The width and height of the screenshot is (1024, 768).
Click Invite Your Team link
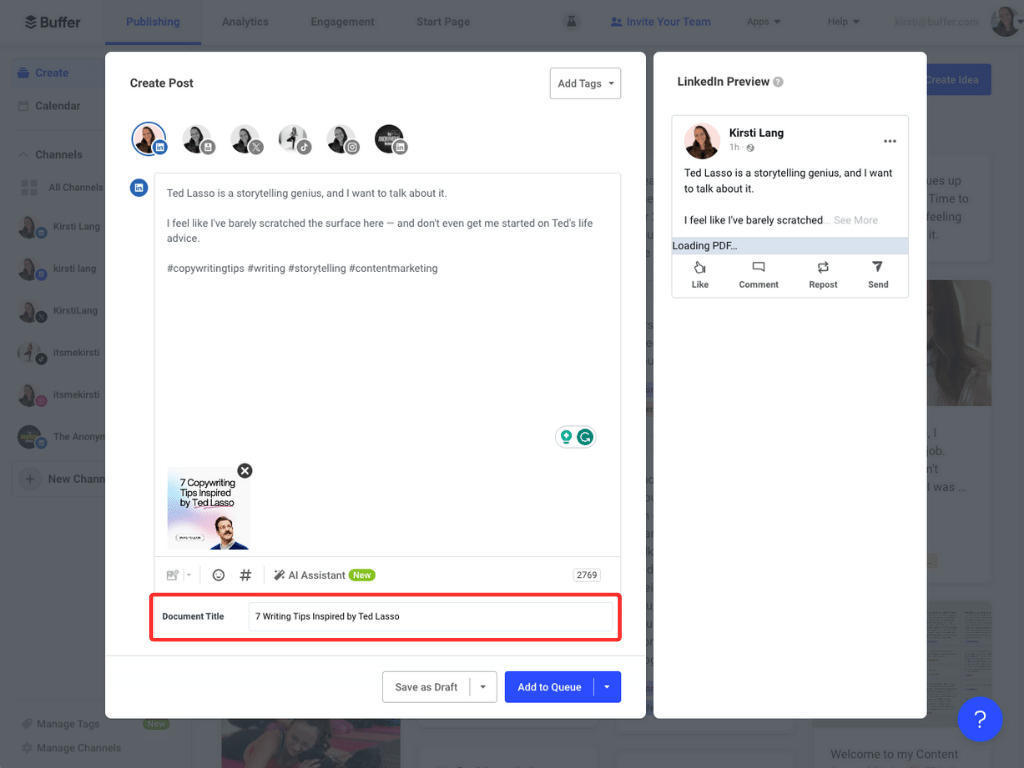(x=660, y=22)
